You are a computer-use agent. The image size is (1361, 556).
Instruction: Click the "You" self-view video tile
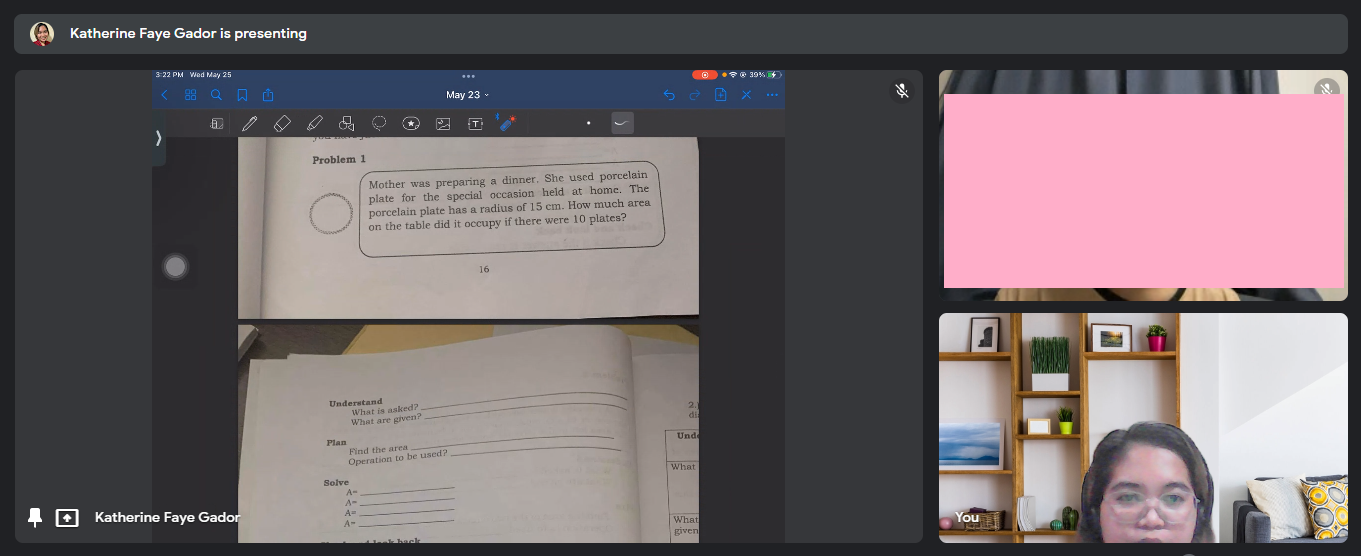(x=1143, y=428)
